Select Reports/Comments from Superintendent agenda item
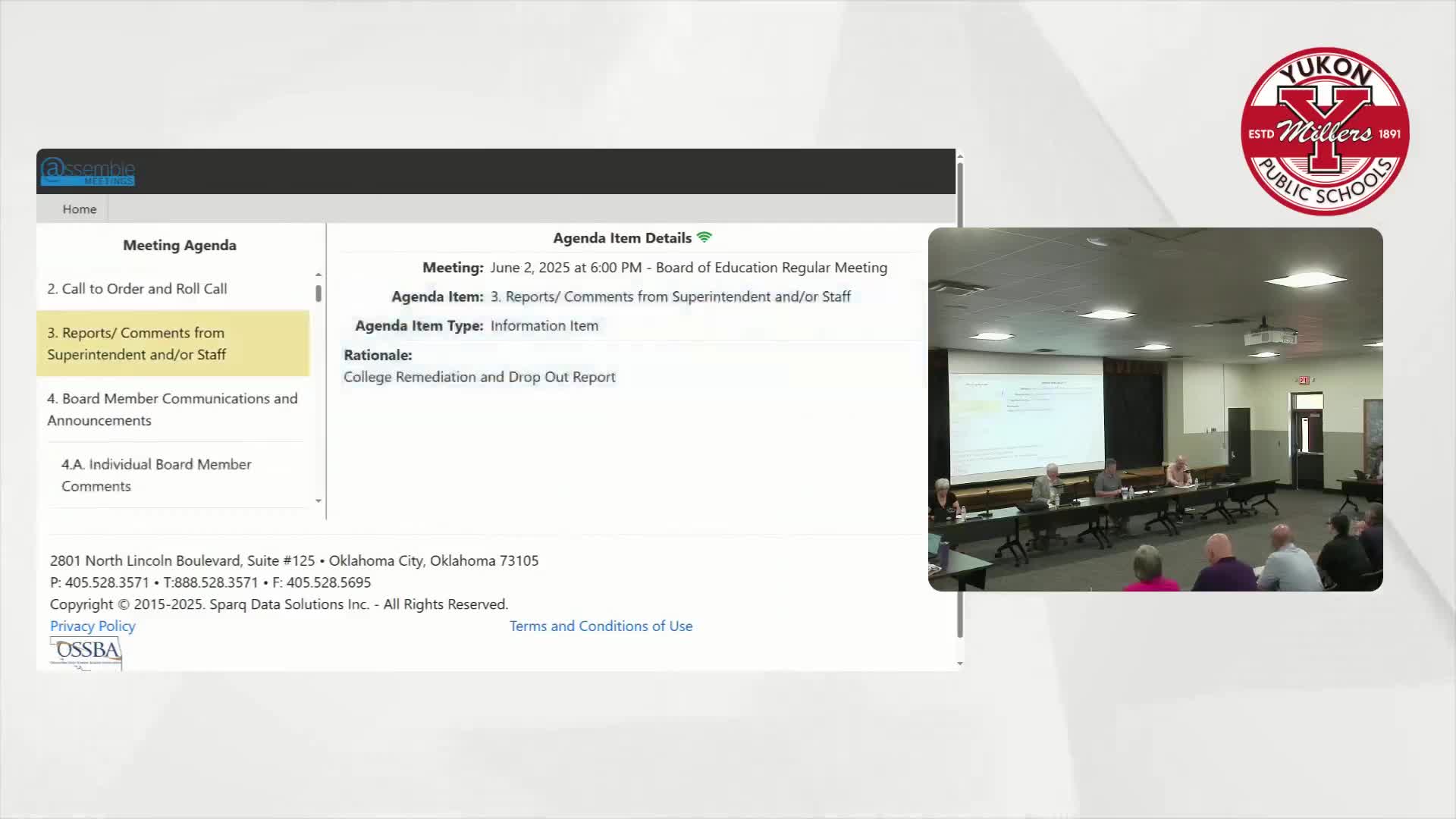 (136, 344)
